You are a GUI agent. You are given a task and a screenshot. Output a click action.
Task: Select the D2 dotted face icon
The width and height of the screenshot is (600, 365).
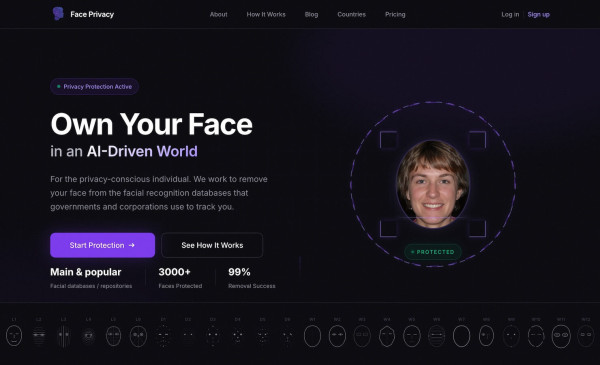(188, 336)
